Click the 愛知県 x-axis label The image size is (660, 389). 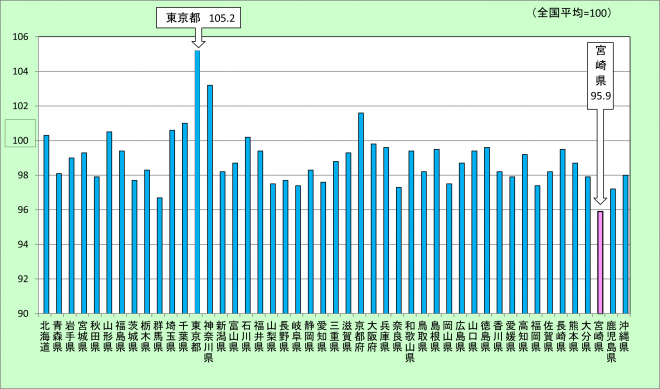[x=323, y=336]
